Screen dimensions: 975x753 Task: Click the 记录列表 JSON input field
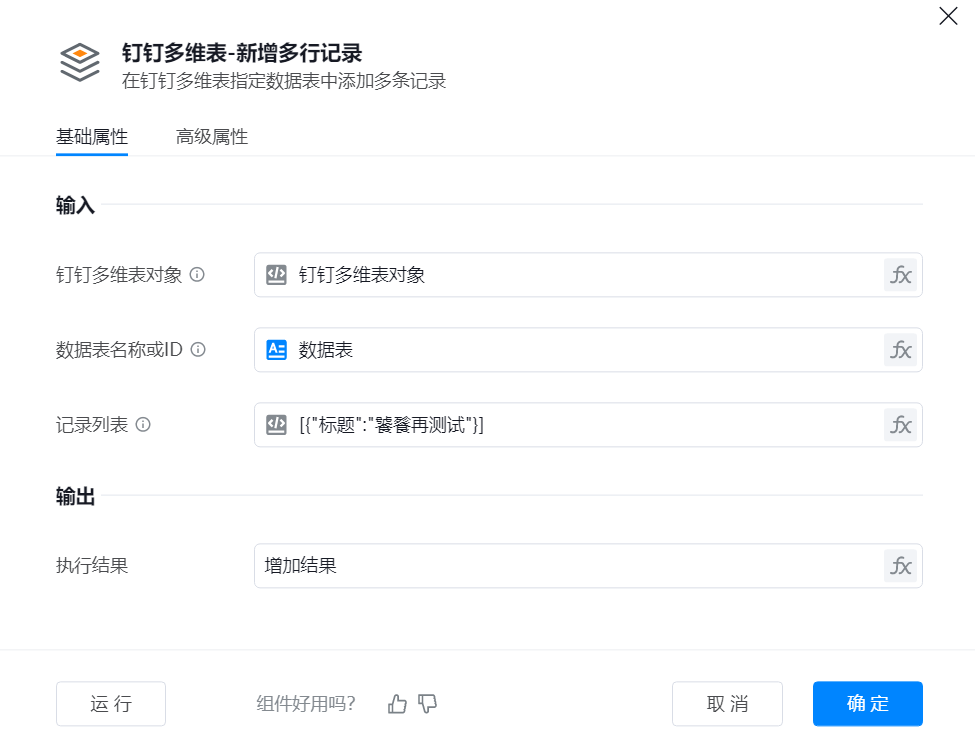click(580, 425)
